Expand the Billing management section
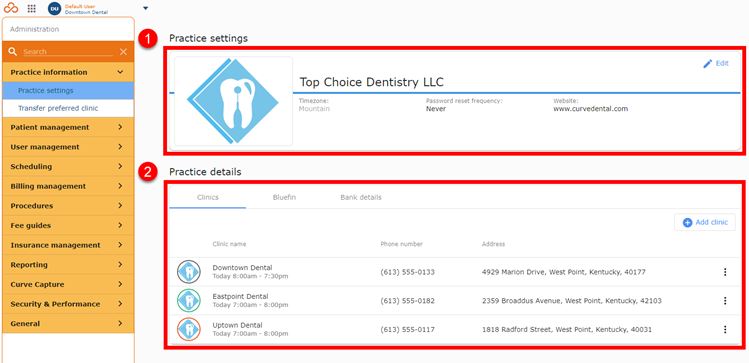Screen dimensions: 749x363 [x=68, y=186]
